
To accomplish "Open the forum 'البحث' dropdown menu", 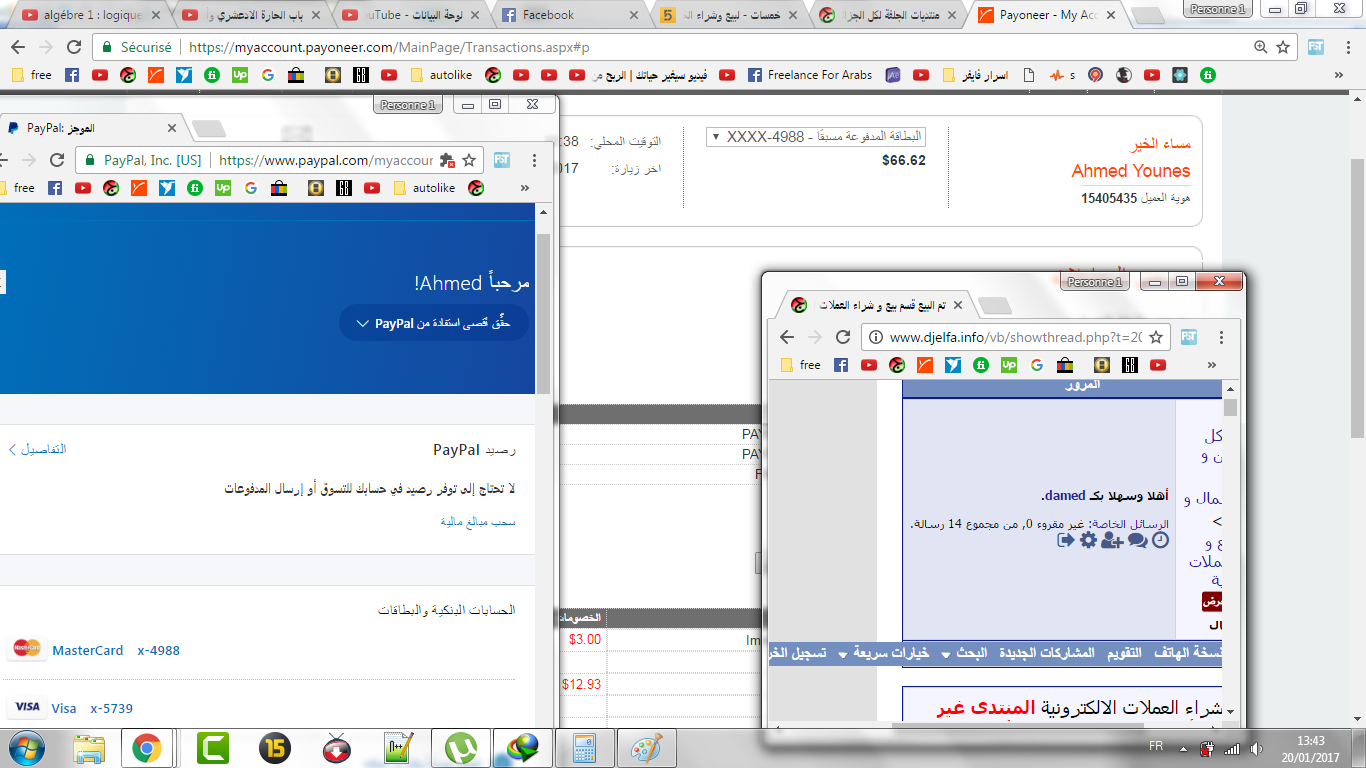I will coord(964,653).
